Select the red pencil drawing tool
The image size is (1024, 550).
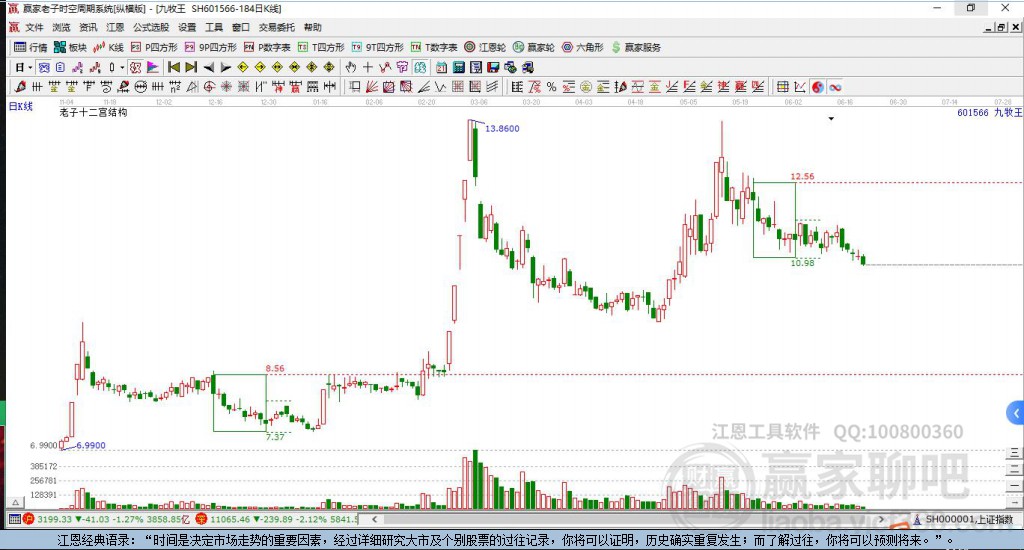tap(20, 86)
